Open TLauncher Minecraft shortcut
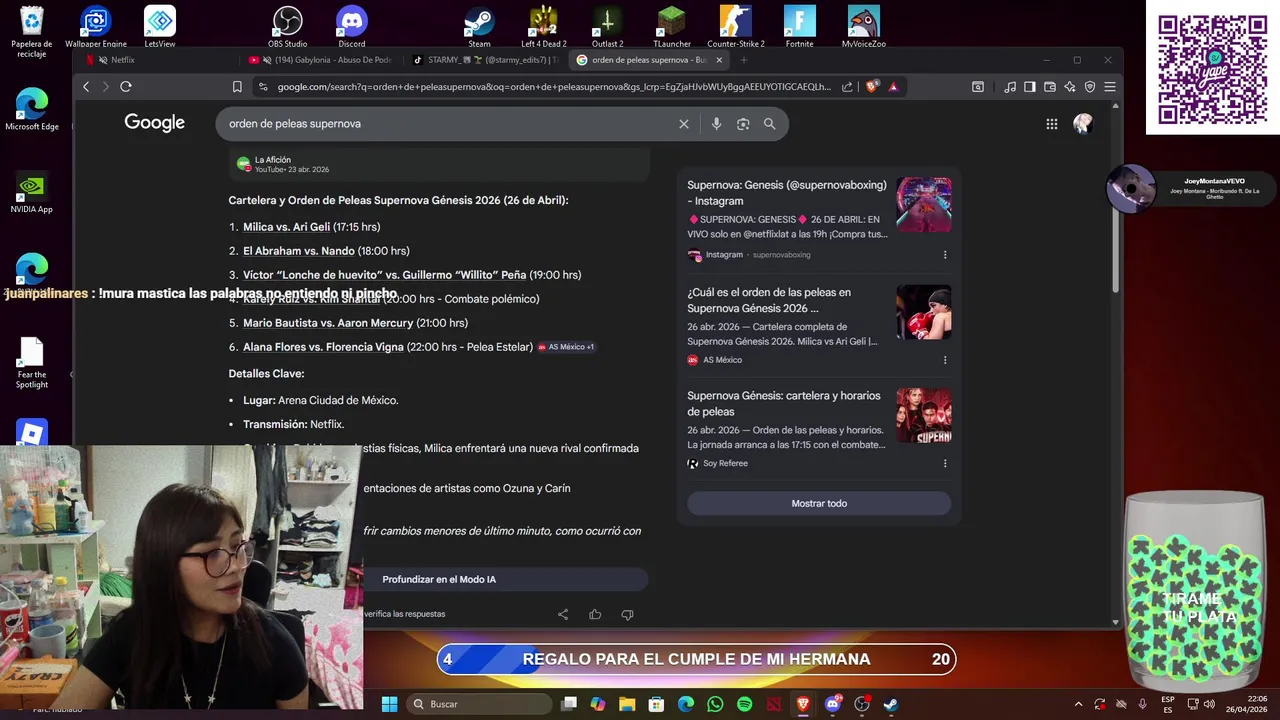This screenshot has width=1280, height=720. tap(671, 27)
